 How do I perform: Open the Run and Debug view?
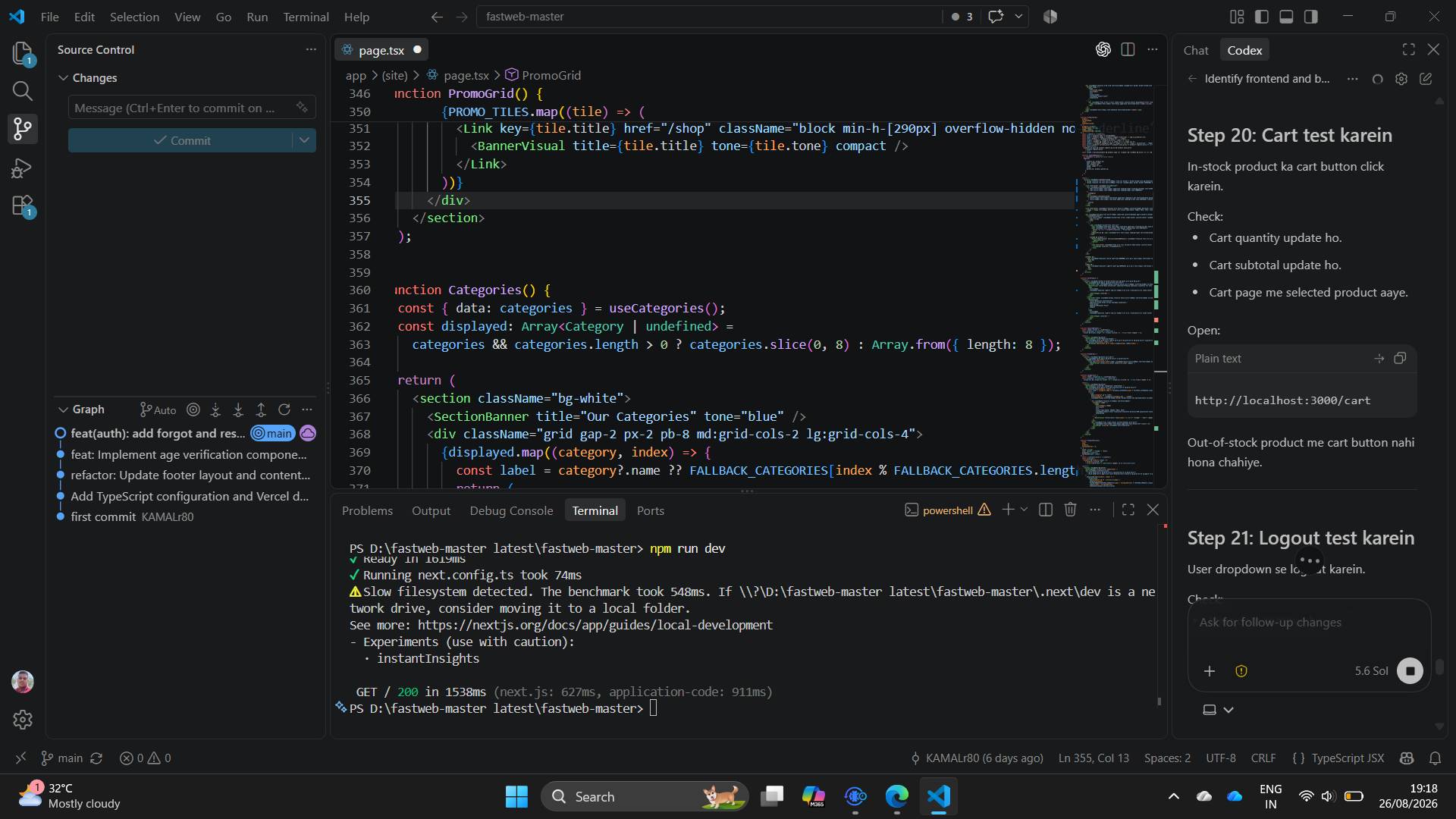tap(23, 168)
